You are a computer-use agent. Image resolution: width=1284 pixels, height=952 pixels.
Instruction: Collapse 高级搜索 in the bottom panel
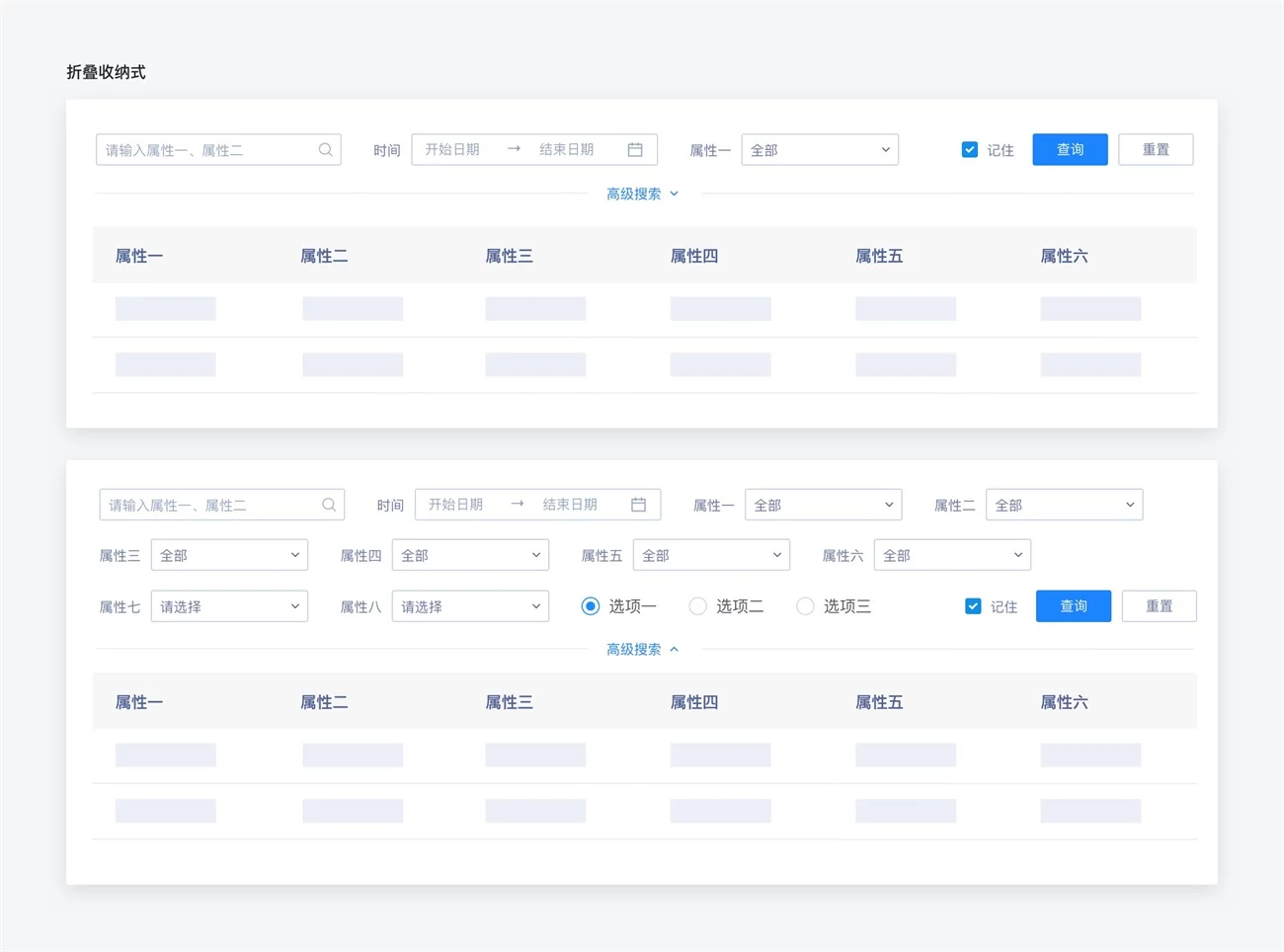pos(642,649)
